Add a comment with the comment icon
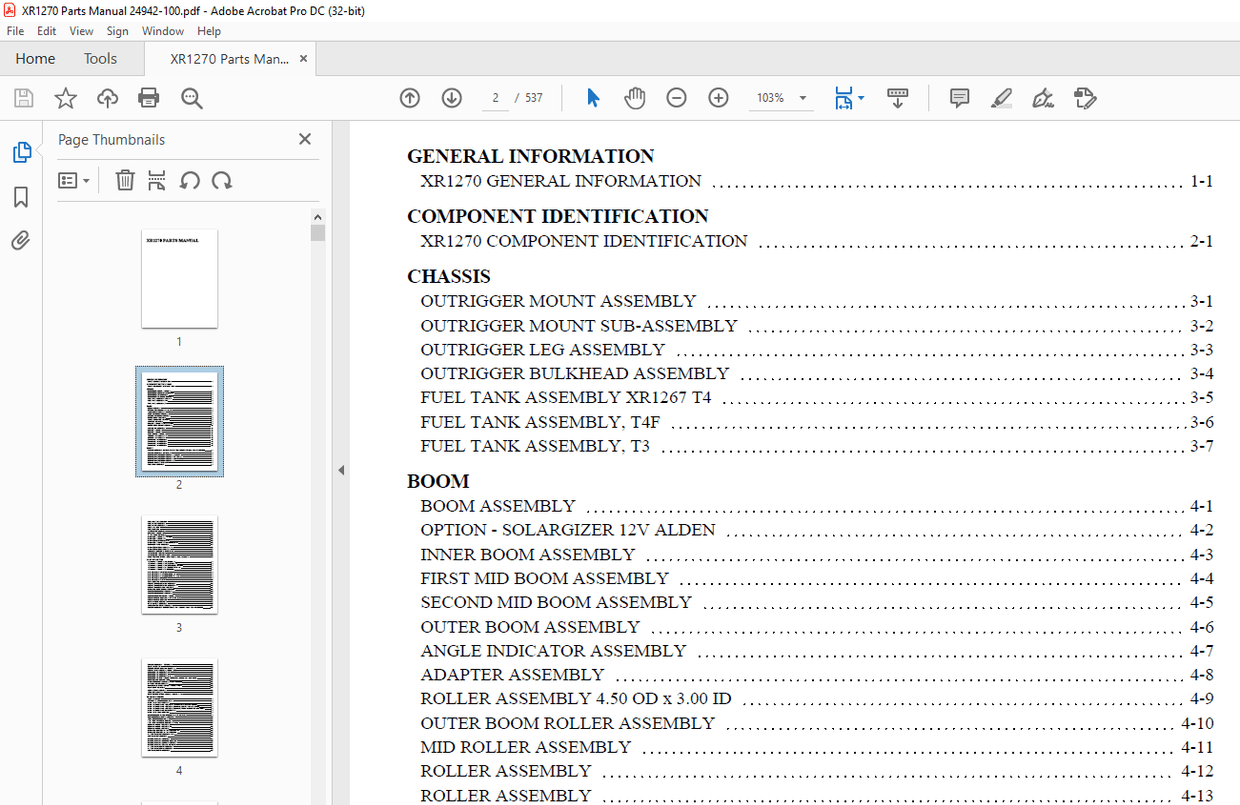Screen dimensions: 1240x805 (x=959, y=98)
